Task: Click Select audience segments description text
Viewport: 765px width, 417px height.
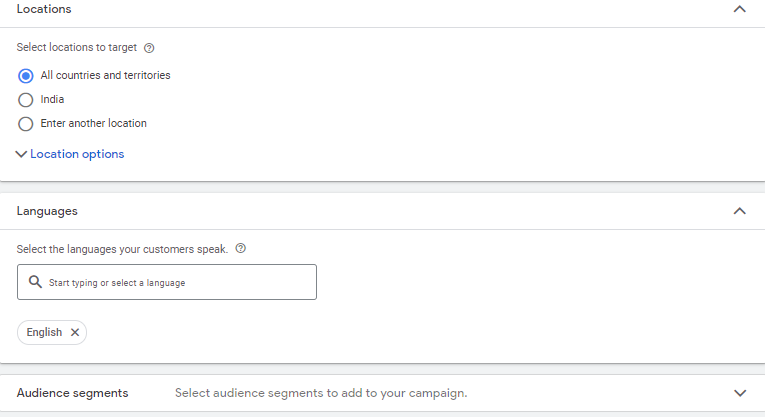Action: (321, 393)
